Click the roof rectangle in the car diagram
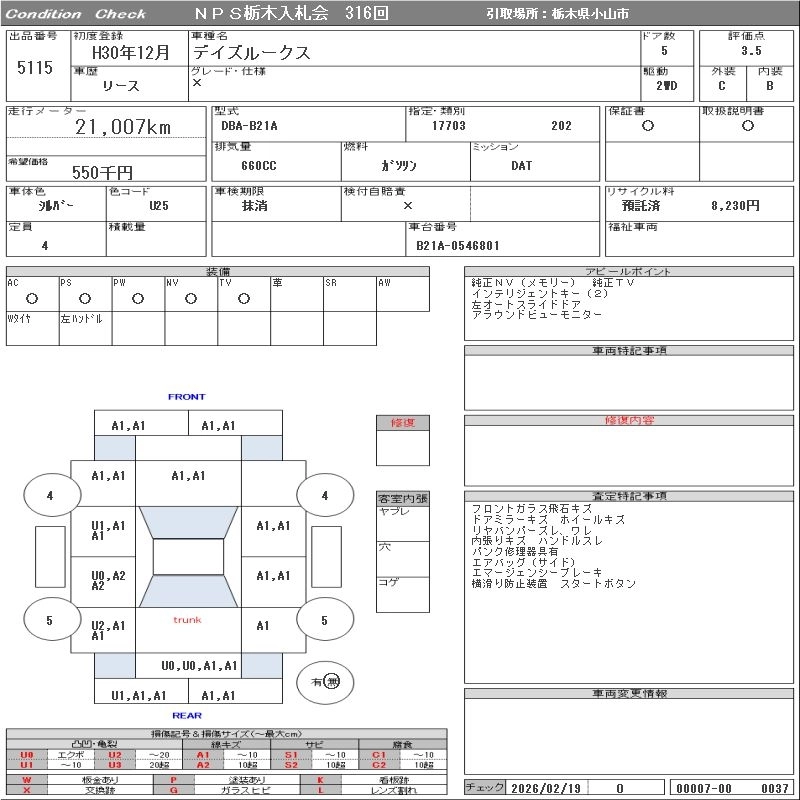The width and height of the screenshot is (800, 800). [187, 557]
